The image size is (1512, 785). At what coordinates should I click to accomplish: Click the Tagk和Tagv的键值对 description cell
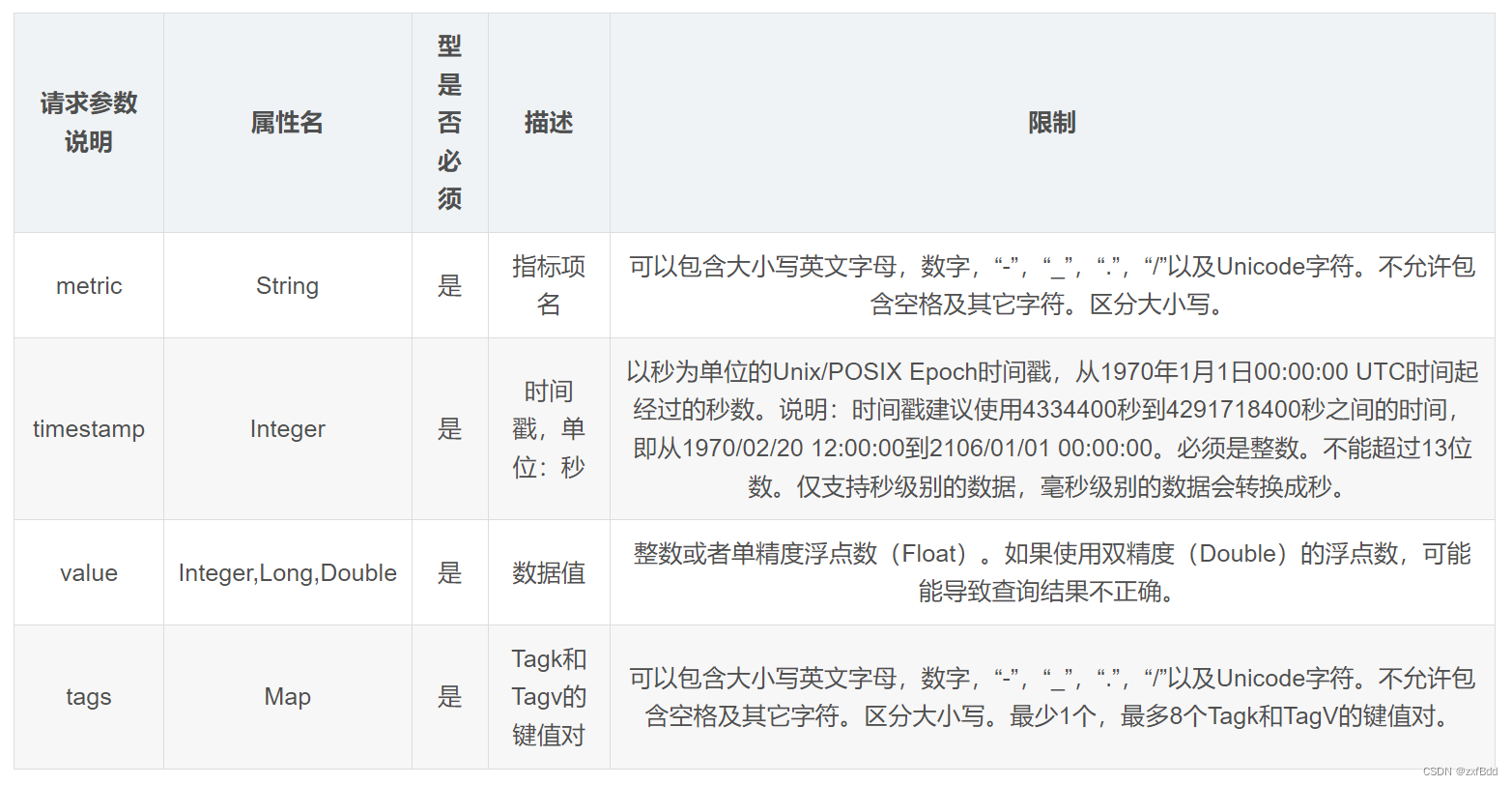(548, 696)
